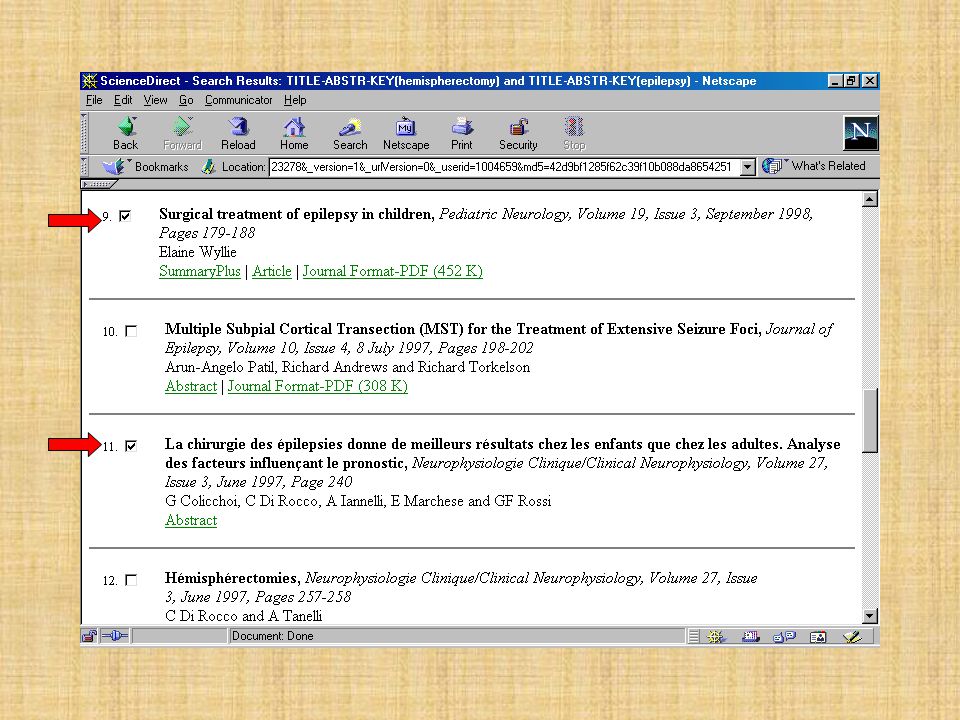This screenshot has width=960, height=720.
Task: Open the Help menu
Action: point(295,100)
